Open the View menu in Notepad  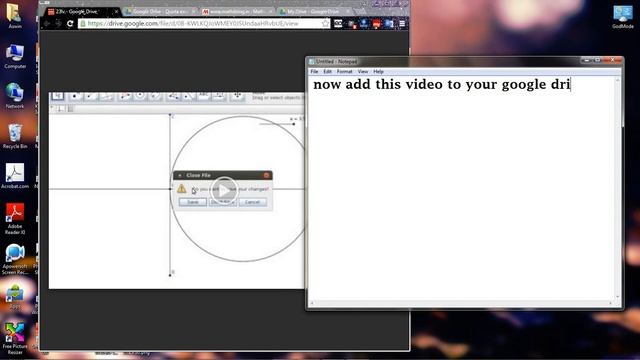coord(362,71)
